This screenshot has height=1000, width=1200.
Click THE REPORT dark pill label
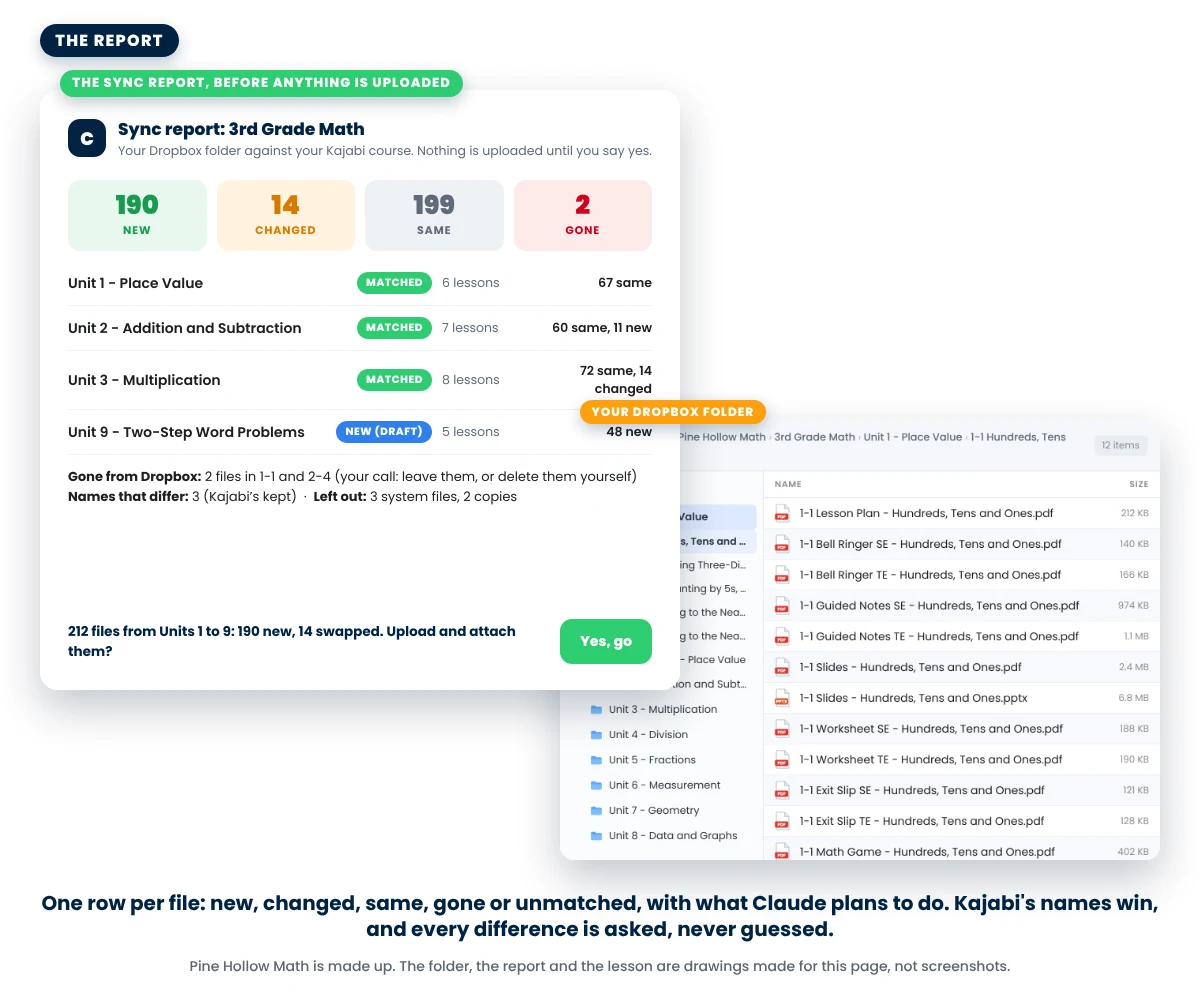109,41
